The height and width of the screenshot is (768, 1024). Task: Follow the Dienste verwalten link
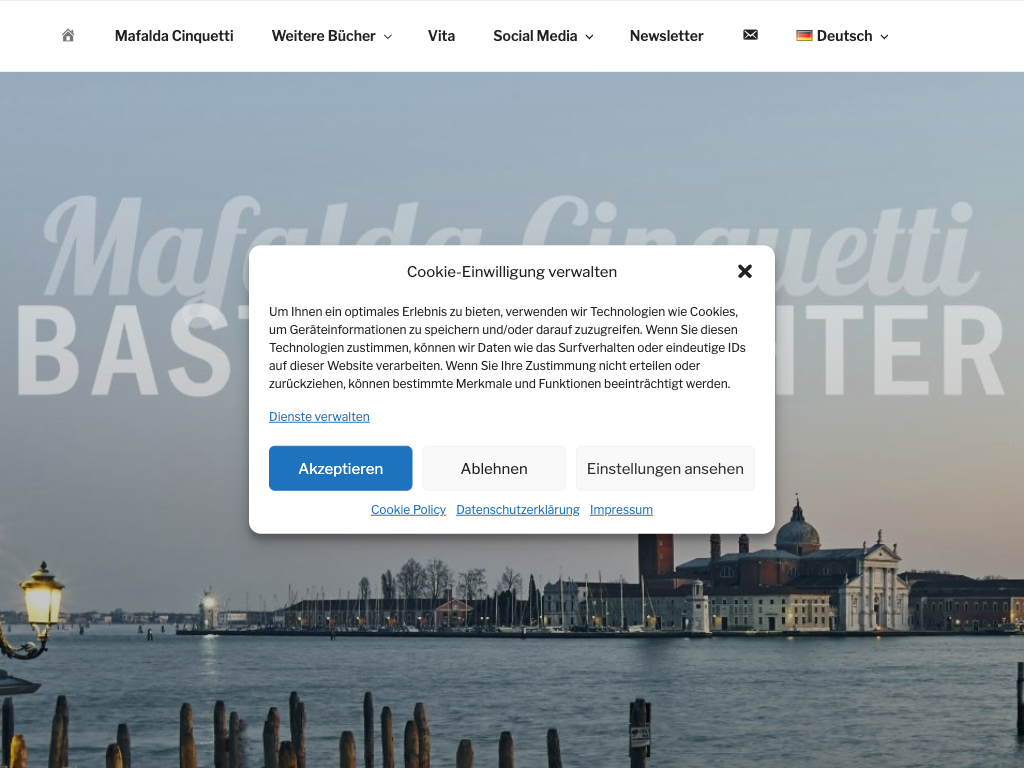click(319, 417)
